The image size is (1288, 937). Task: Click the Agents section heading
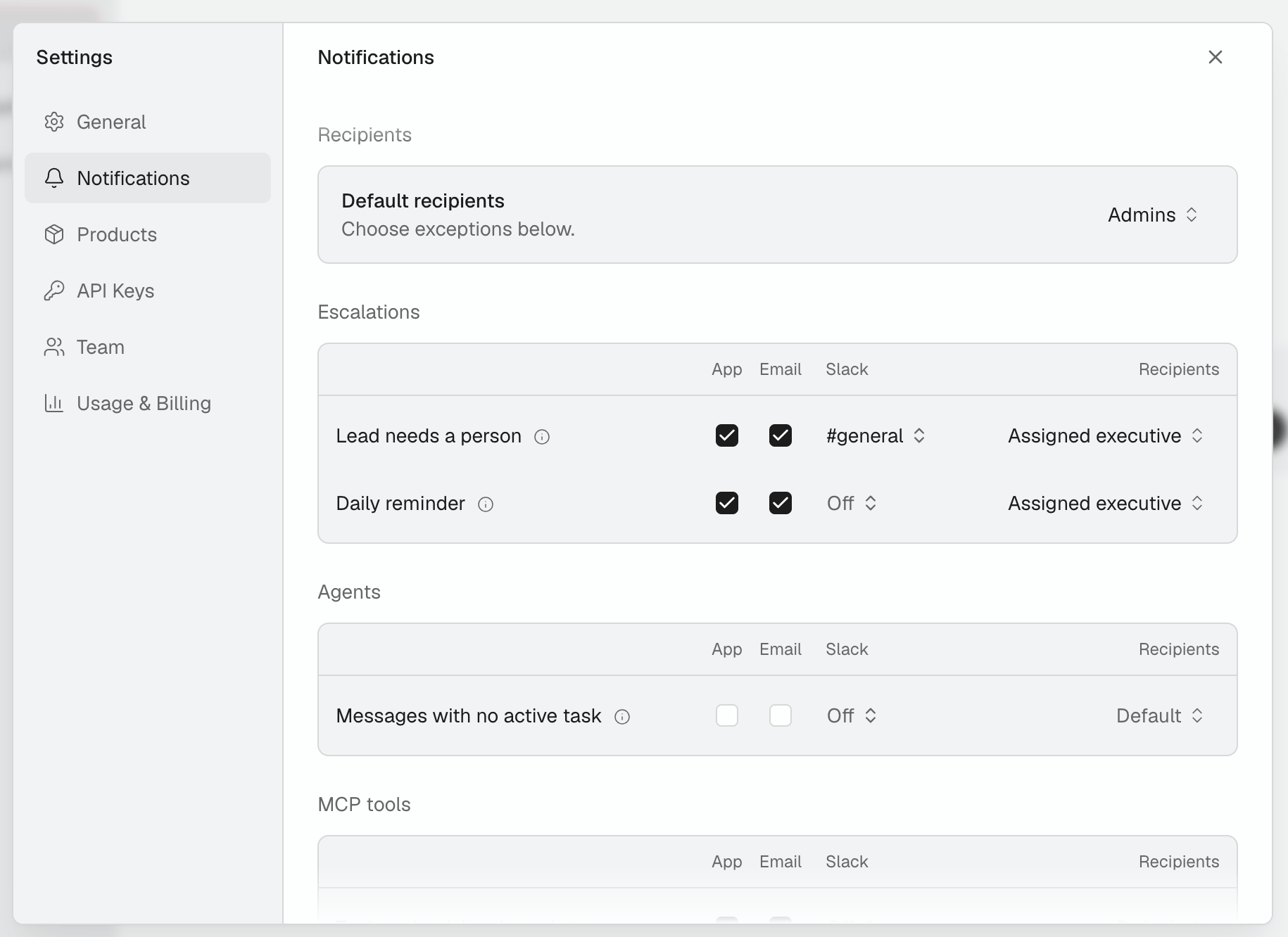(x=349, y=592)
